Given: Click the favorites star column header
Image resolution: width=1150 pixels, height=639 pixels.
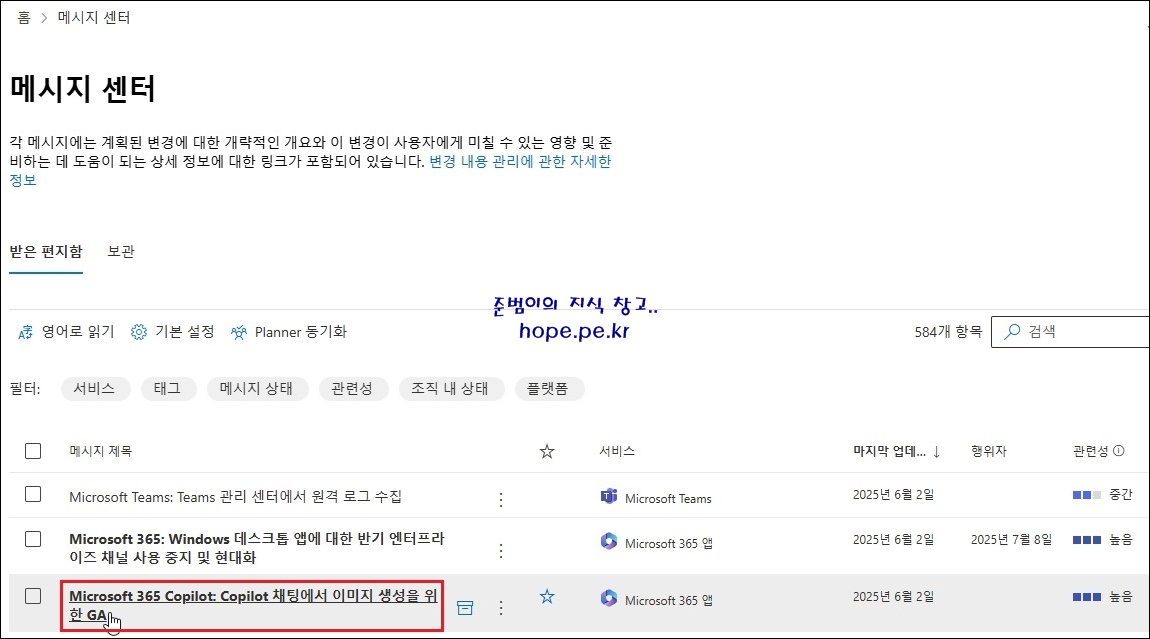Looking at the screenshot, I should click(x=546, y=451).
